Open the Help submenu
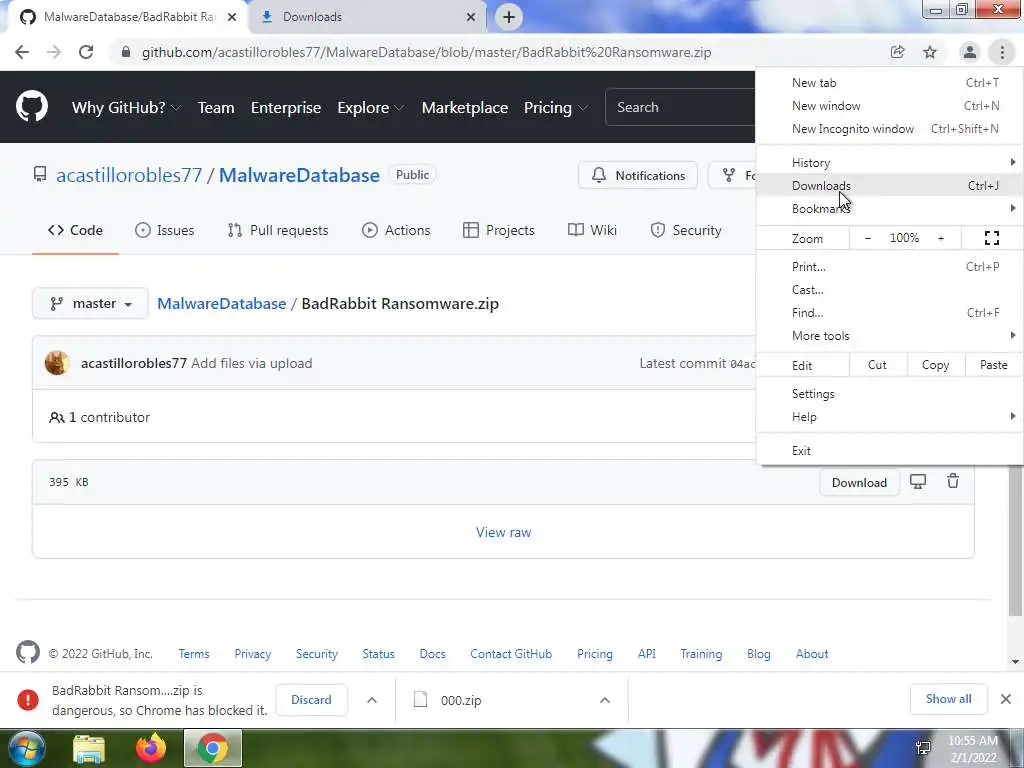Viewport: 1024px width, 768px height. click(889, 417)
